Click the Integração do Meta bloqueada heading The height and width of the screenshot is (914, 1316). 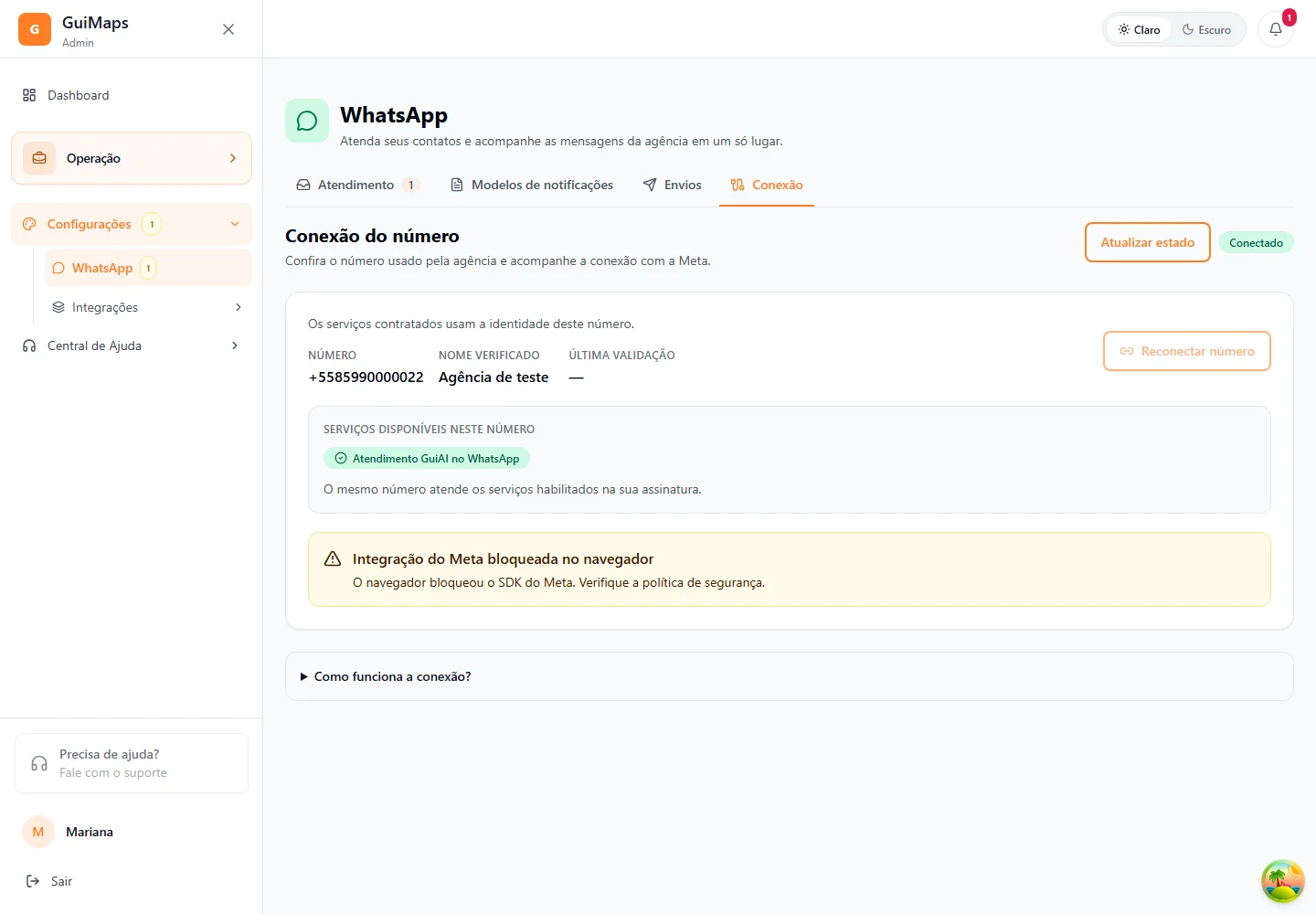(504, 558)
